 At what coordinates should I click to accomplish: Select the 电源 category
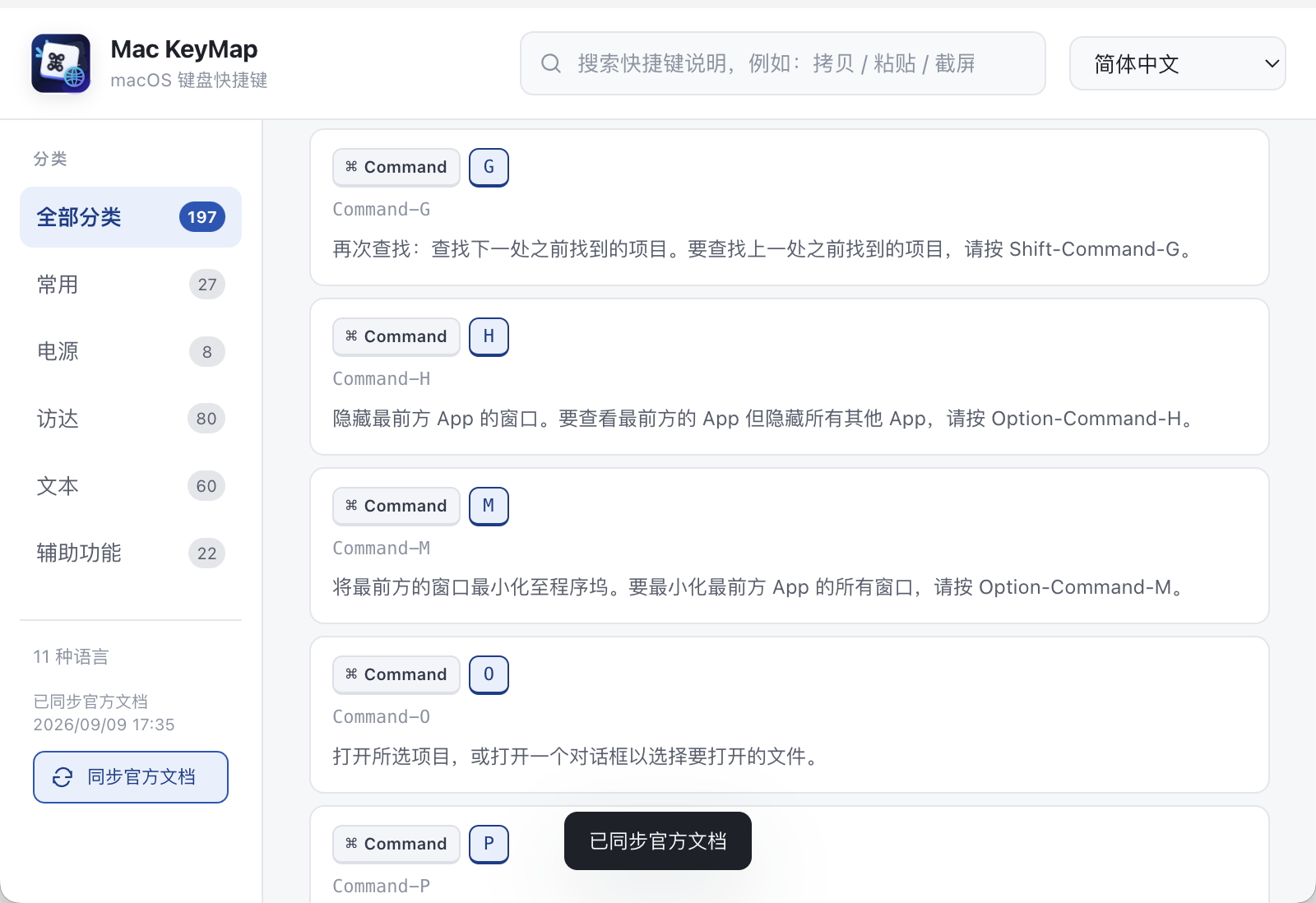point(131,352)
